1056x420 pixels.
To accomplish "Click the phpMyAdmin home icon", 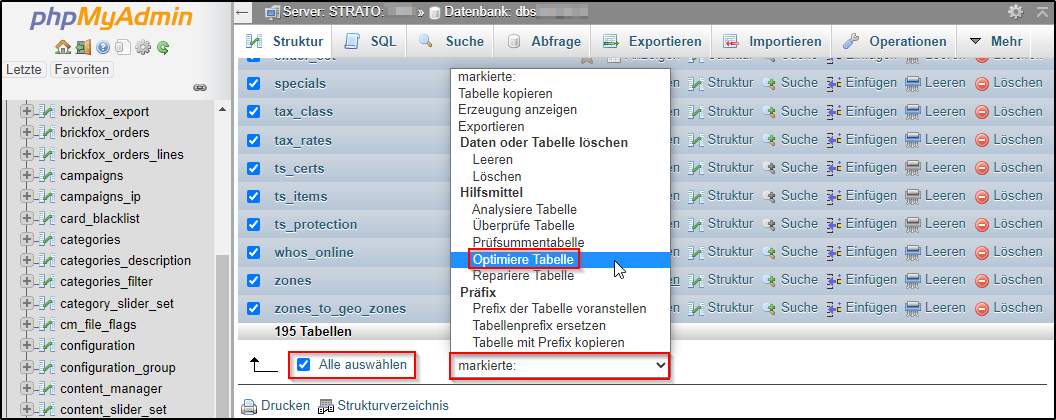I will (63, 48).
